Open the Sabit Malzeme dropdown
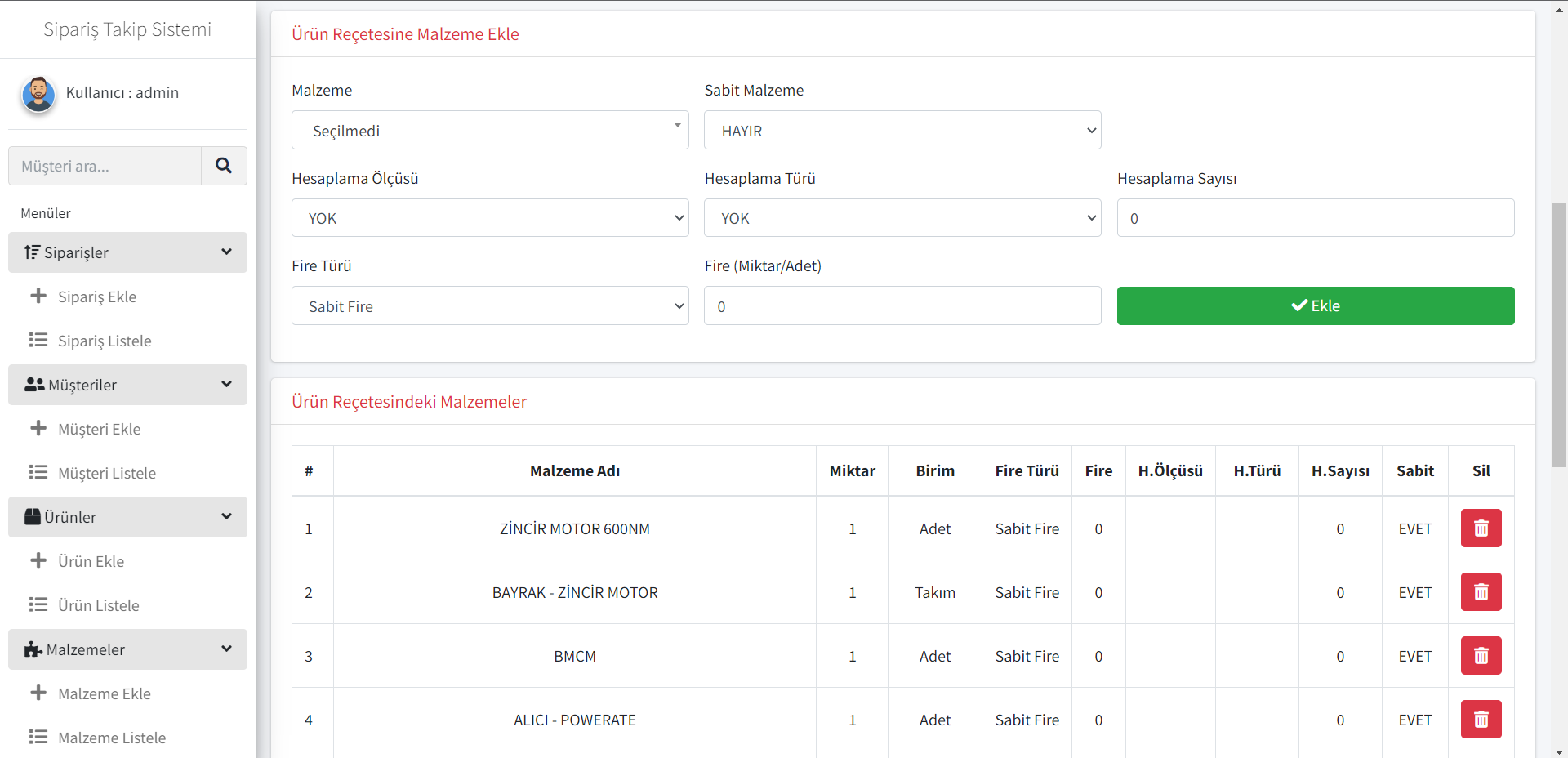1568x758 pixels. pyautogui.click(x=902, y=131)
